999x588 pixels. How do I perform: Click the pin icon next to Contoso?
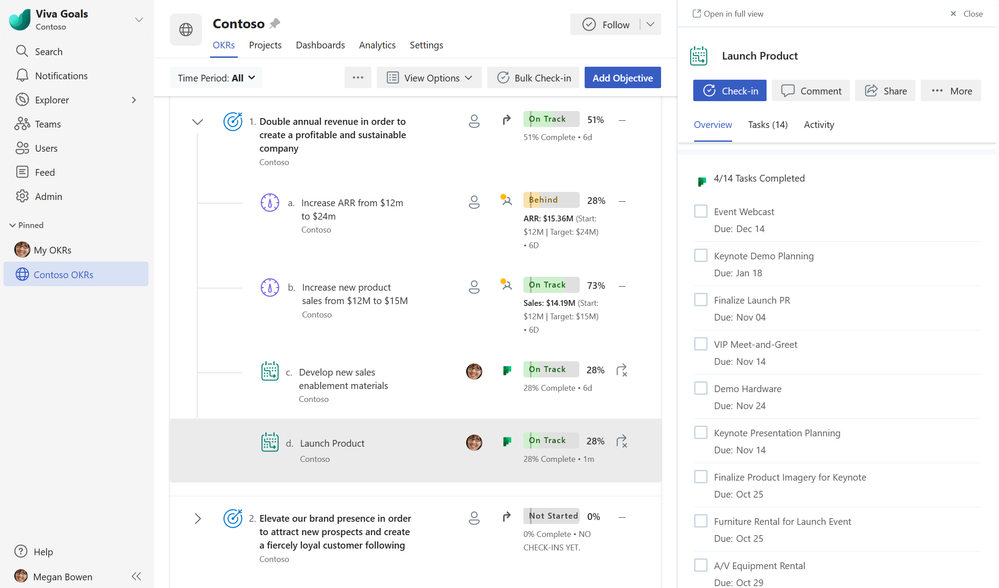coord(275,24)
